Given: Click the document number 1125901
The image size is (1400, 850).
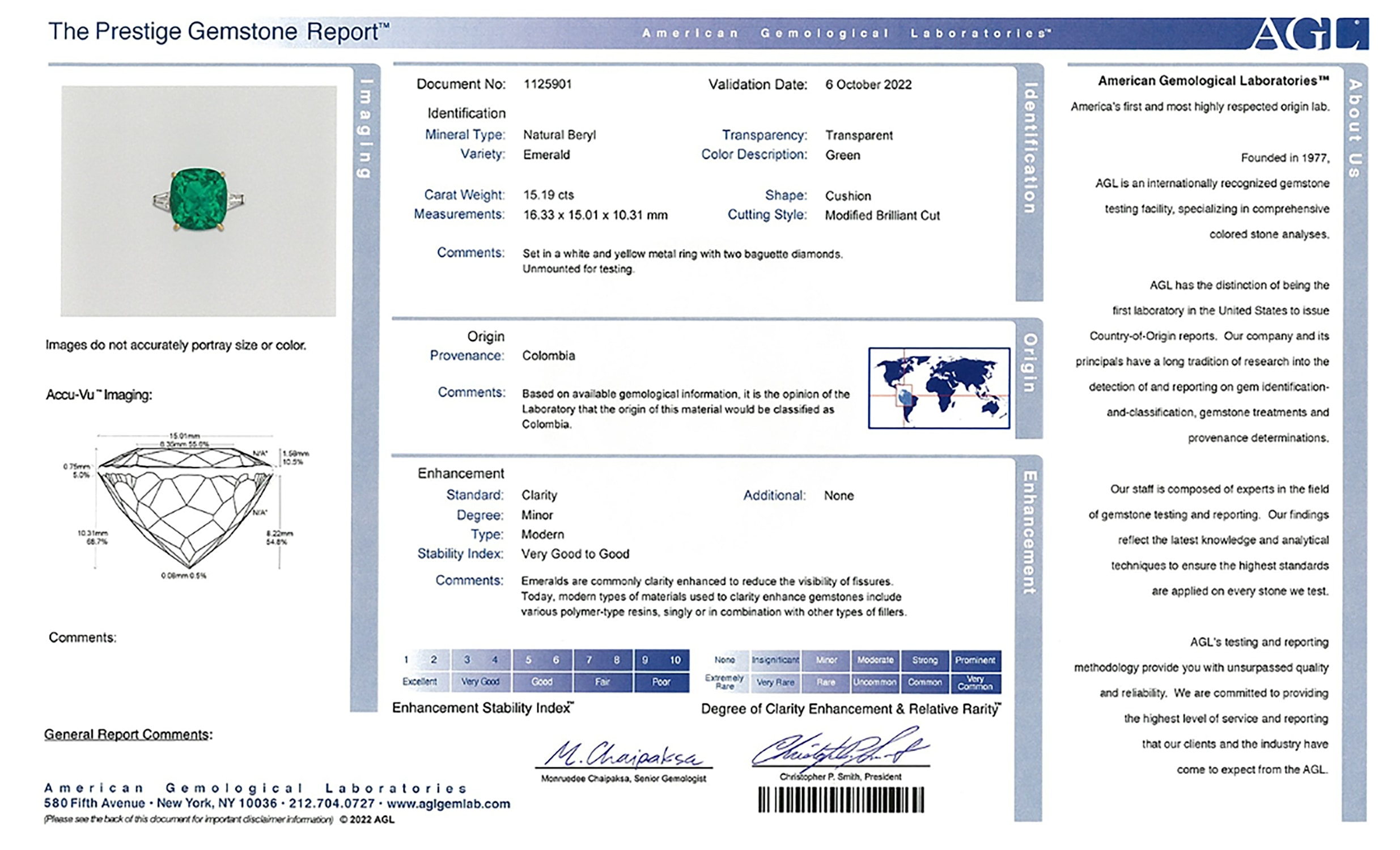Looking at the screenshot, I should (548, 84).
